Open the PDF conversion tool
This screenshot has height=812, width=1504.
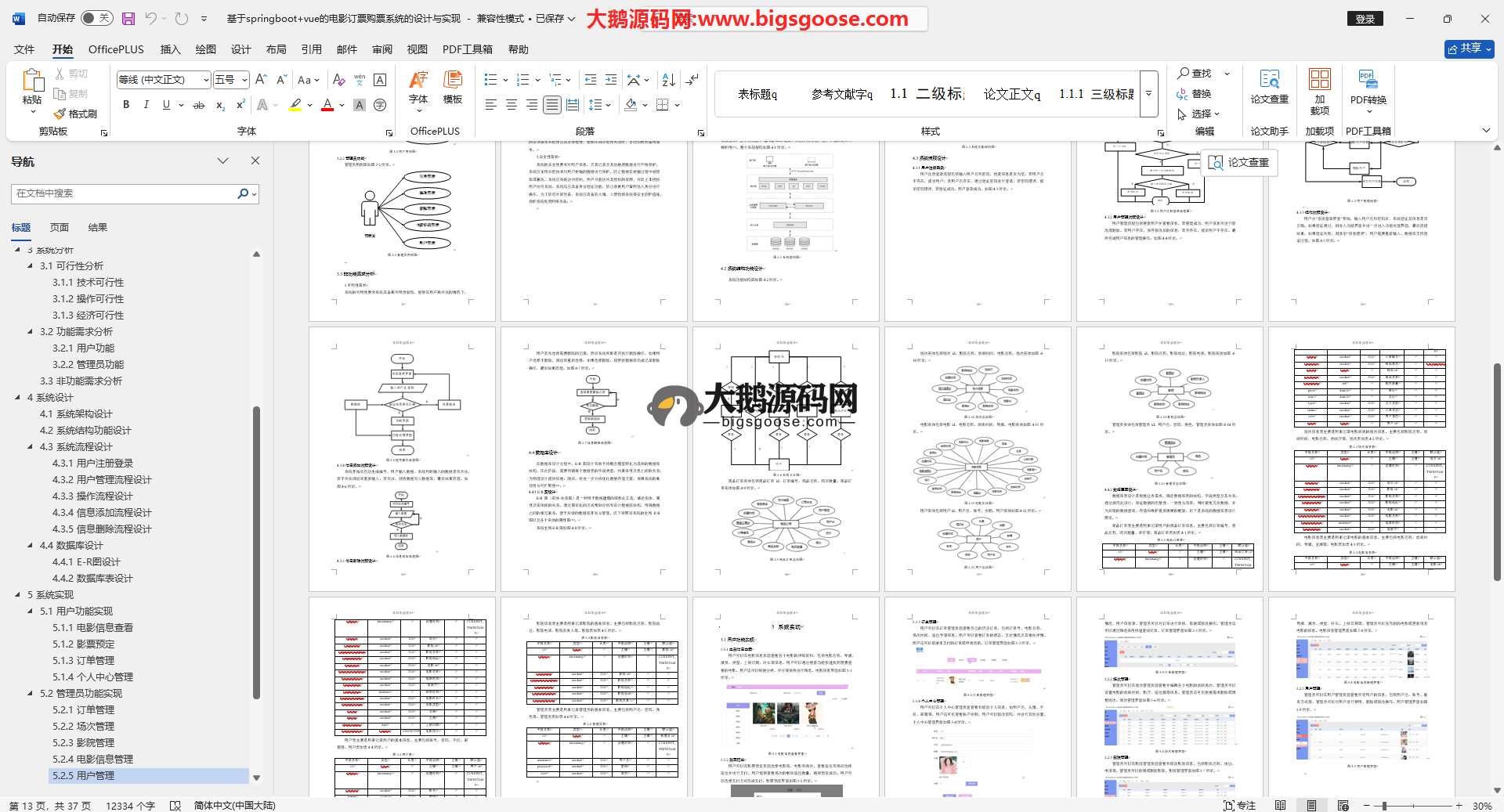coord(1368,86)
